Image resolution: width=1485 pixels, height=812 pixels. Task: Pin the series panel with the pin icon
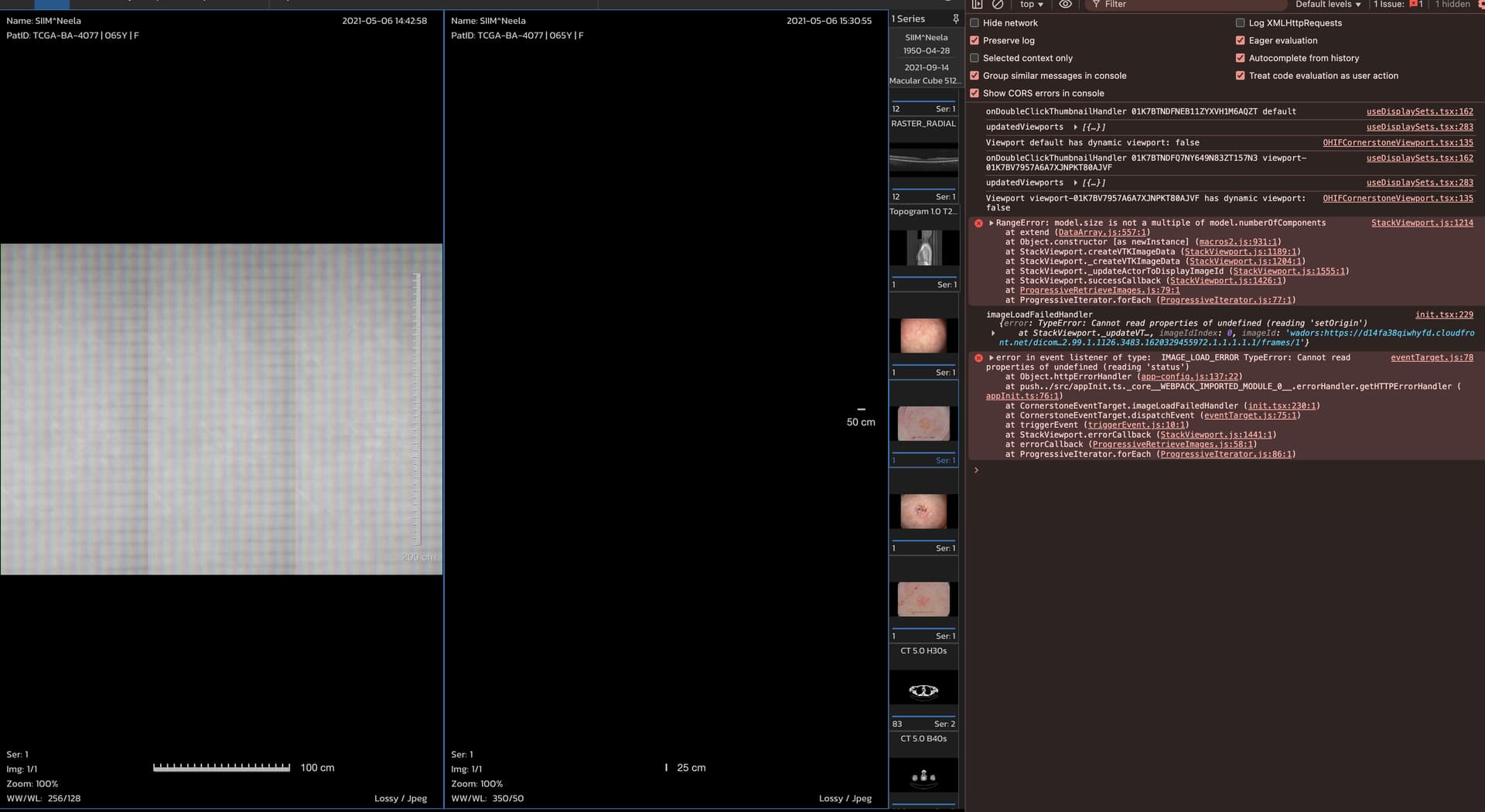pyautogui.click(x=956, y=19)
